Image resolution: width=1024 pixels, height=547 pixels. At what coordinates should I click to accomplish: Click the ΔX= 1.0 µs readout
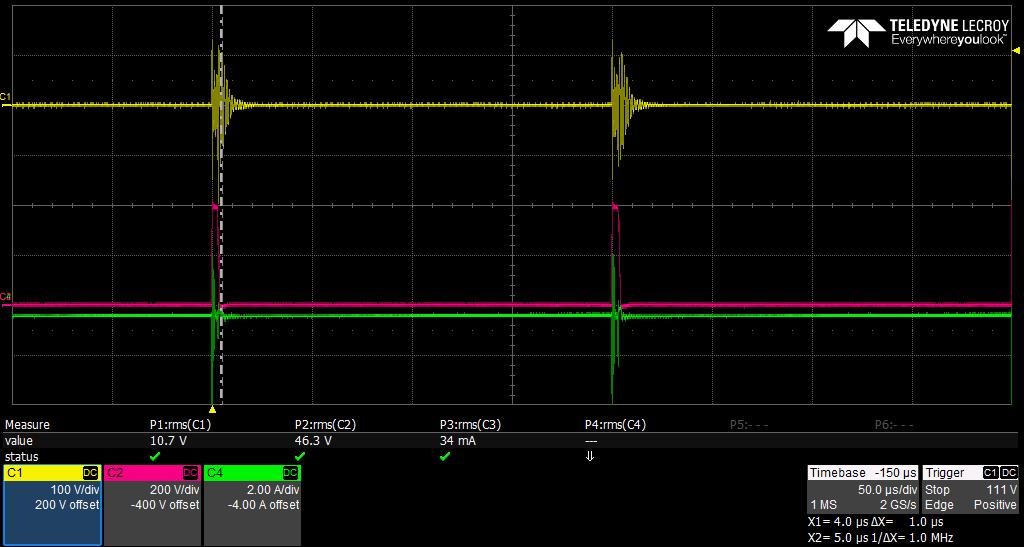[908, 522]
